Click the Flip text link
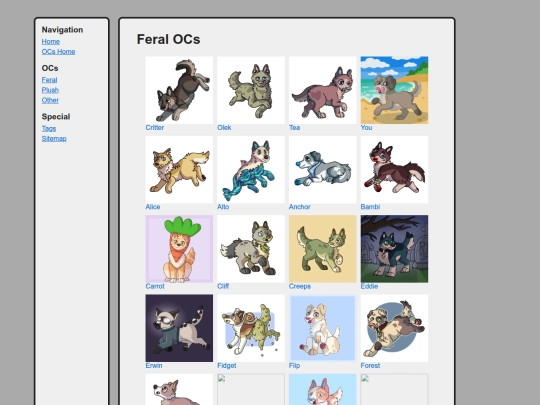The image size is (540, 405). tap(294, 365)
